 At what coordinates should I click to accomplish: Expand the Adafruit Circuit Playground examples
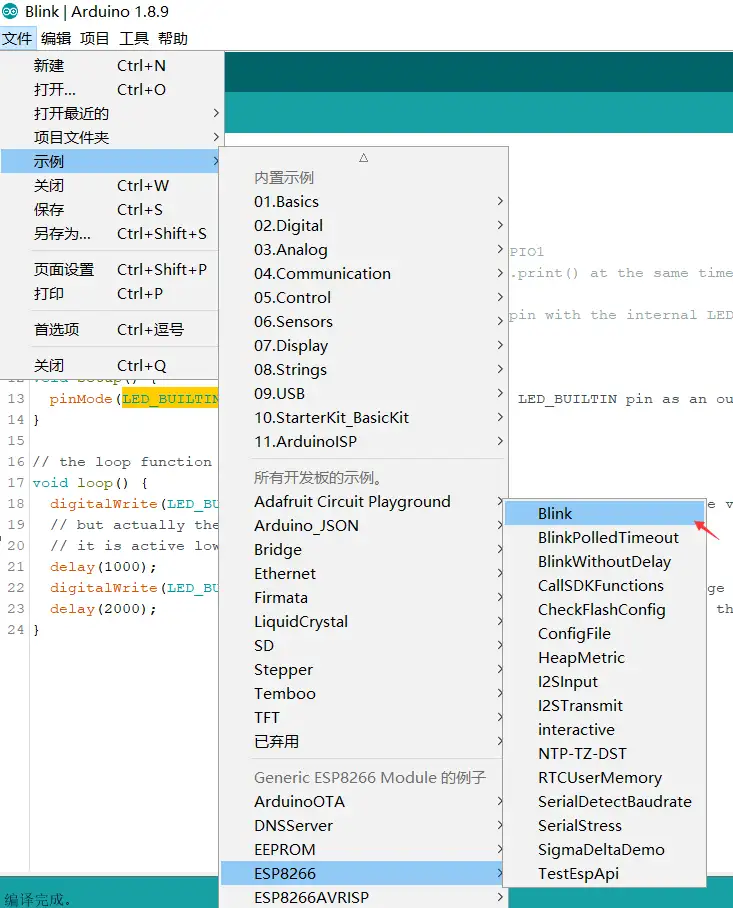pyautogui.click(x=352, y=502)
